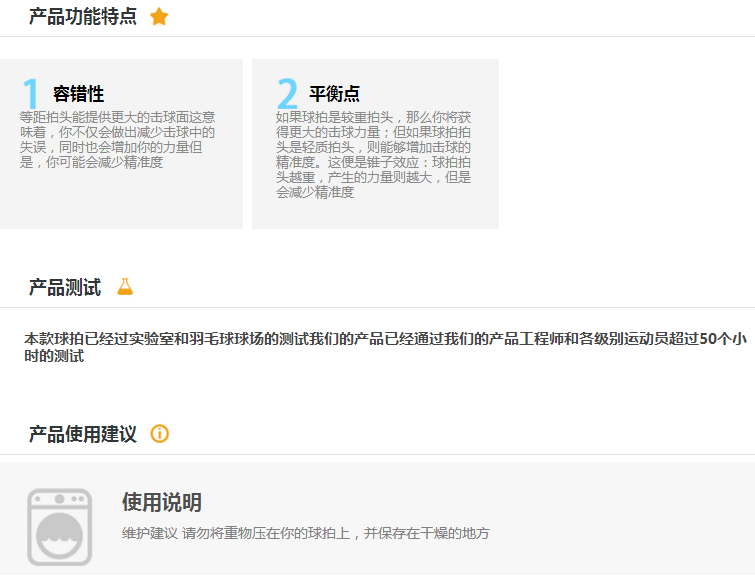Click the washing machine care icon

[59, 527]
